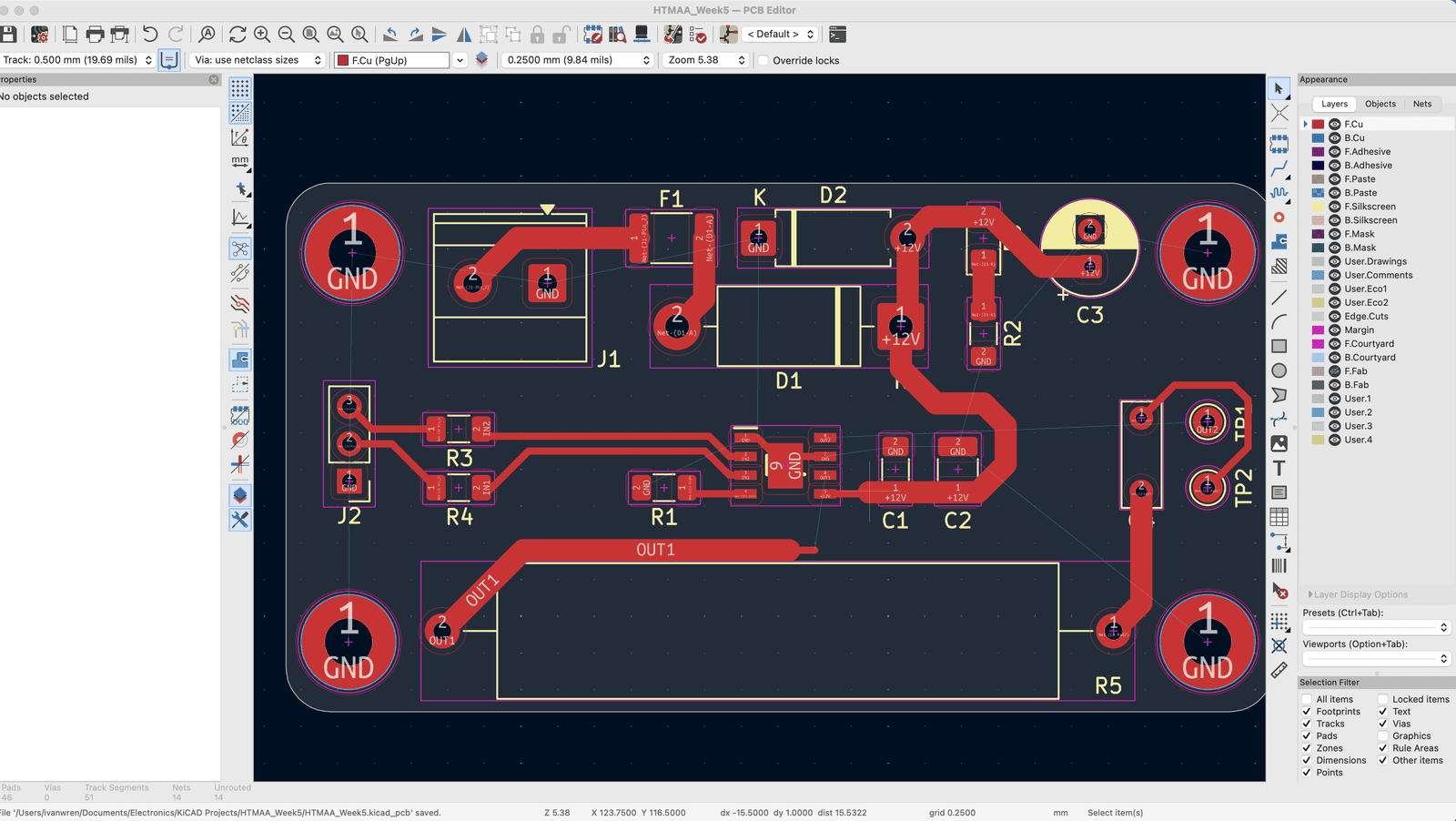The width and height of the screenshot is (1456, 821).
Task: Uncheck the Vias filter
Action: pos(1383,724)
